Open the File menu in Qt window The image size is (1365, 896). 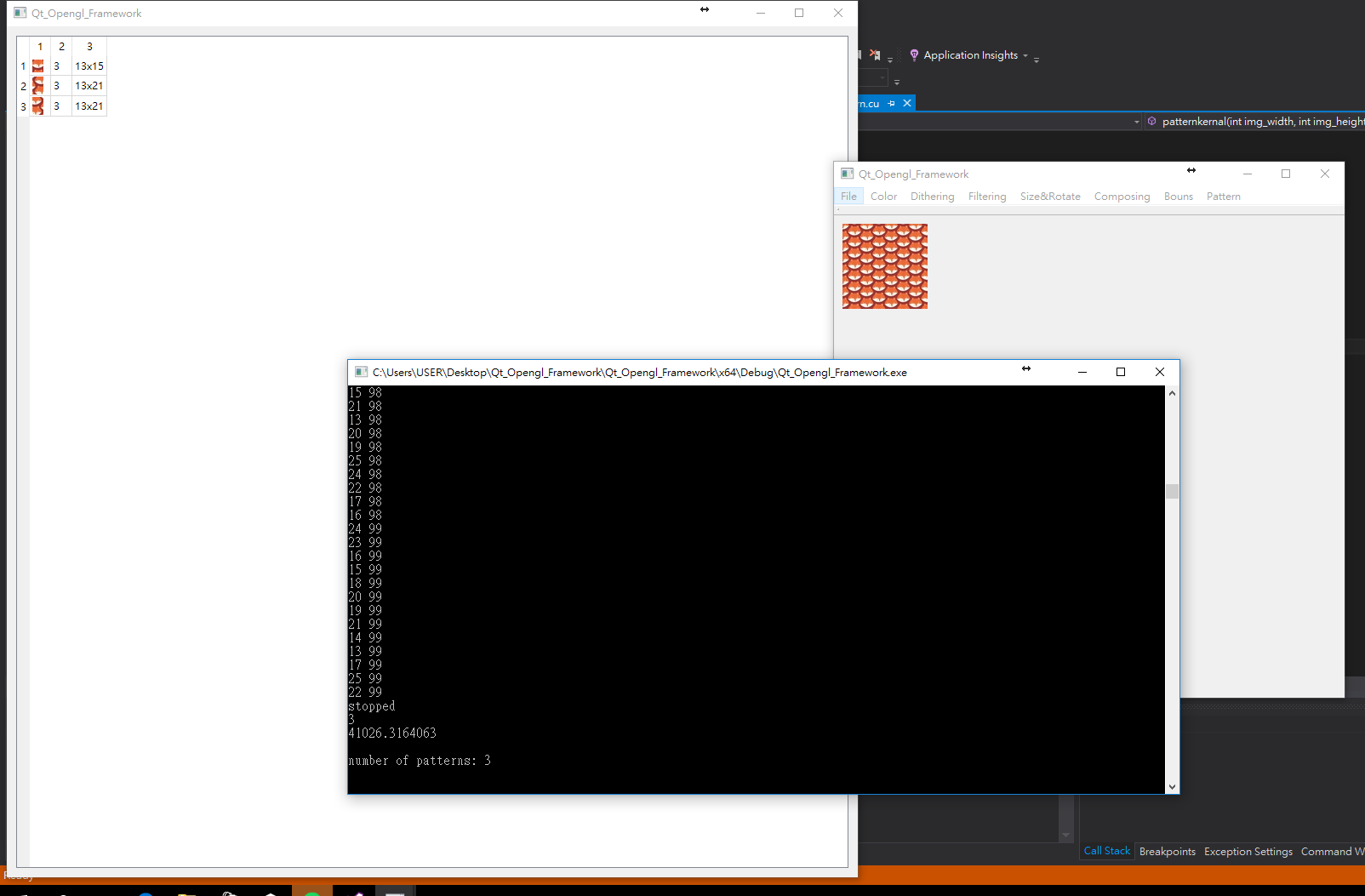pyautogui.click(x=848, y=196)
